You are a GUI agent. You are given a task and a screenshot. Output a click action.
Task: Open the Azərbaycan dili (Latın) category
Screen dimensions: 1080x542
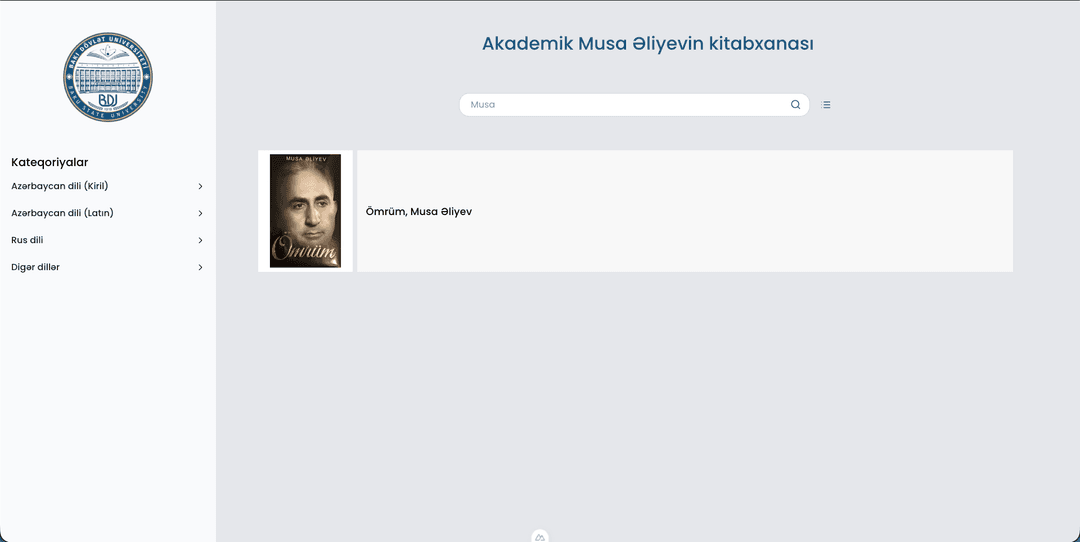click(63, 213)
